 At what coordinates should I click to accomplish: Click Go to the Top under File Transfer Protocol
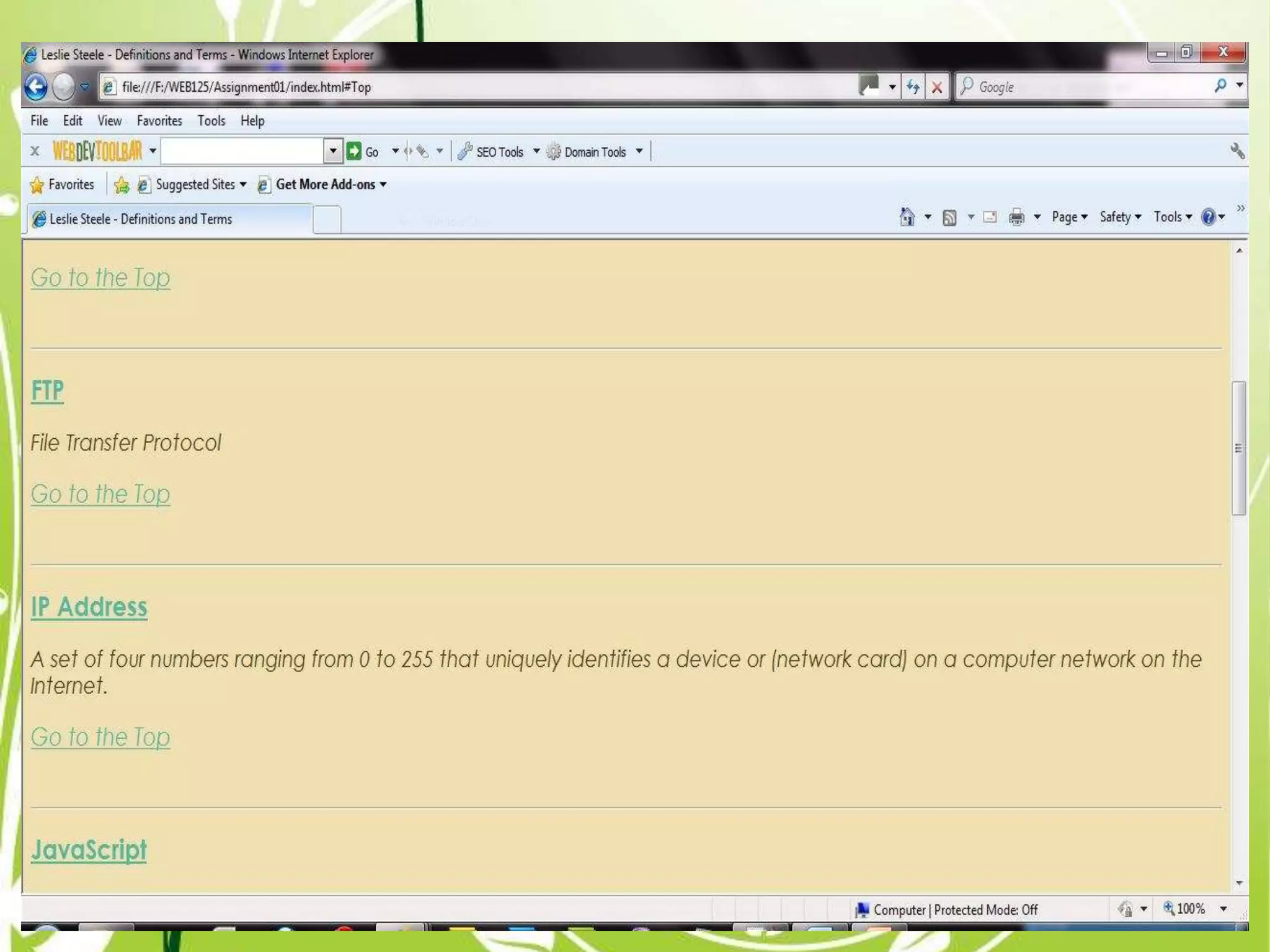tap(100, 494)
